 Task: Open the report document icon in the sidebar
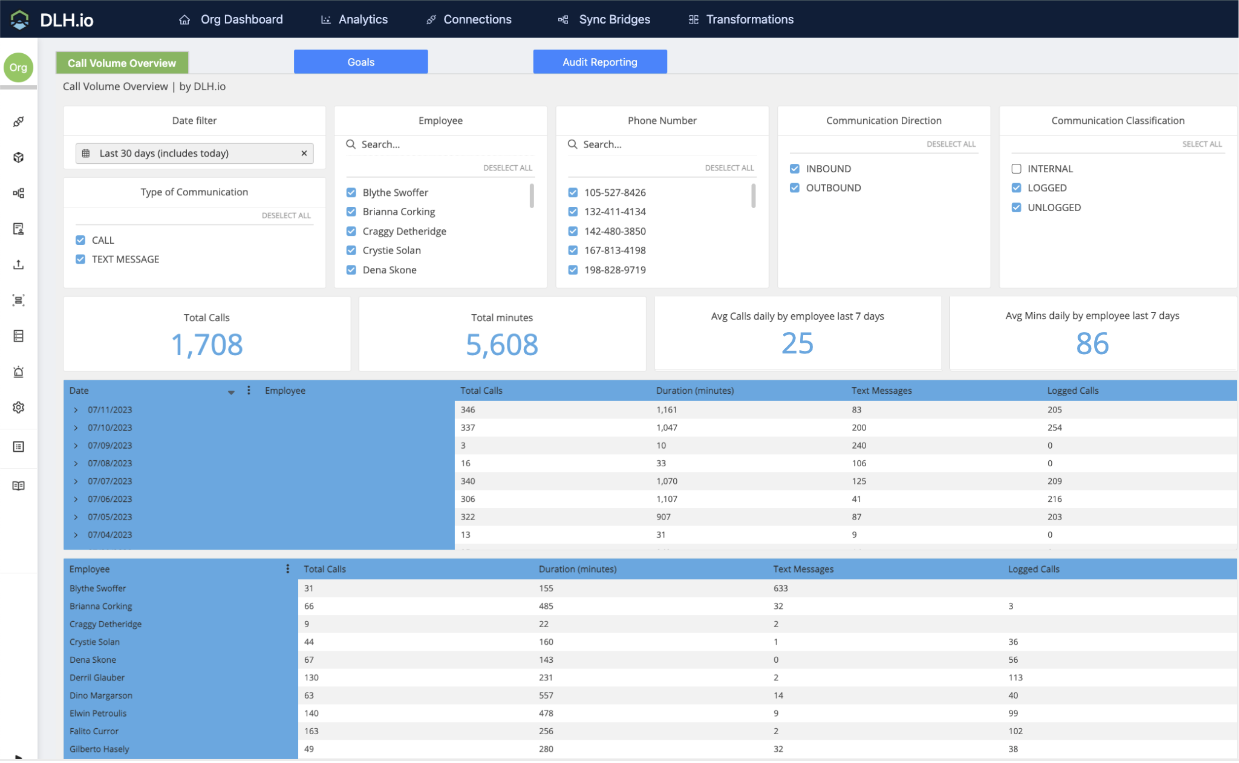(x=18, y=228)
